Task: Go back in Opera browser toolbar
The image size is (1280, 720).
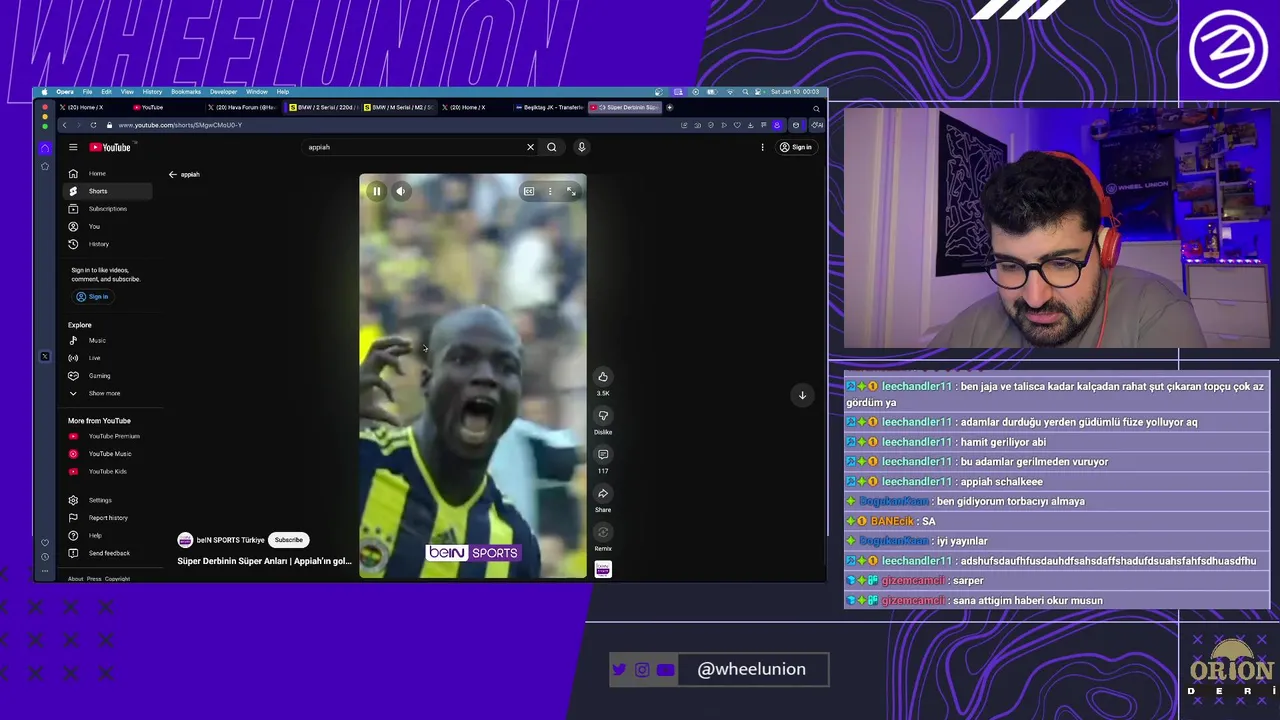Action: point(64,125)
